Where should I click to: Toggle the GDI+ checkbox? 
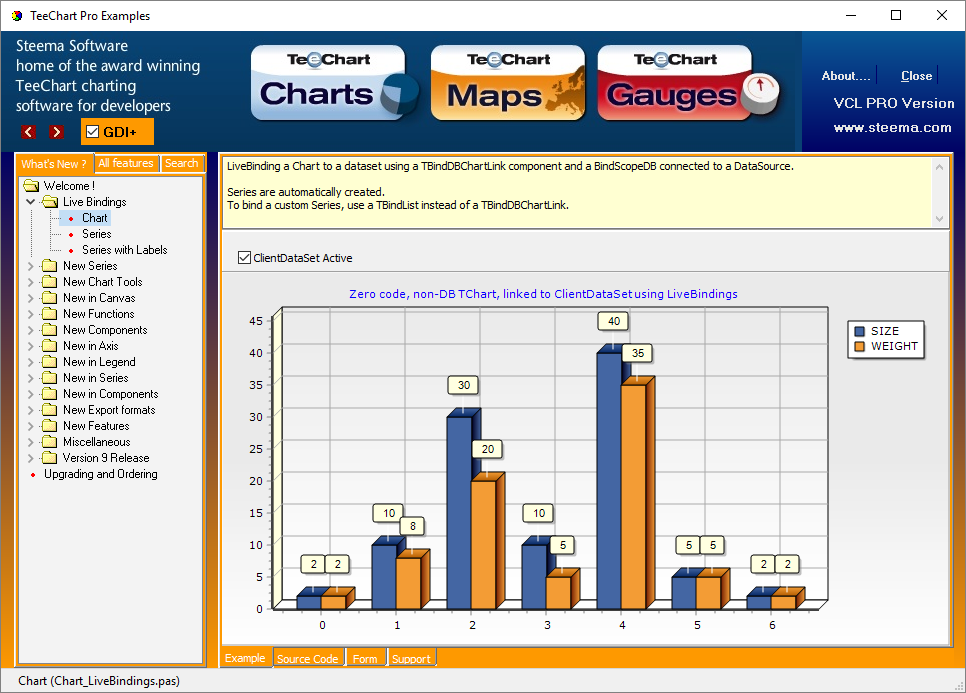click(92, 132)
